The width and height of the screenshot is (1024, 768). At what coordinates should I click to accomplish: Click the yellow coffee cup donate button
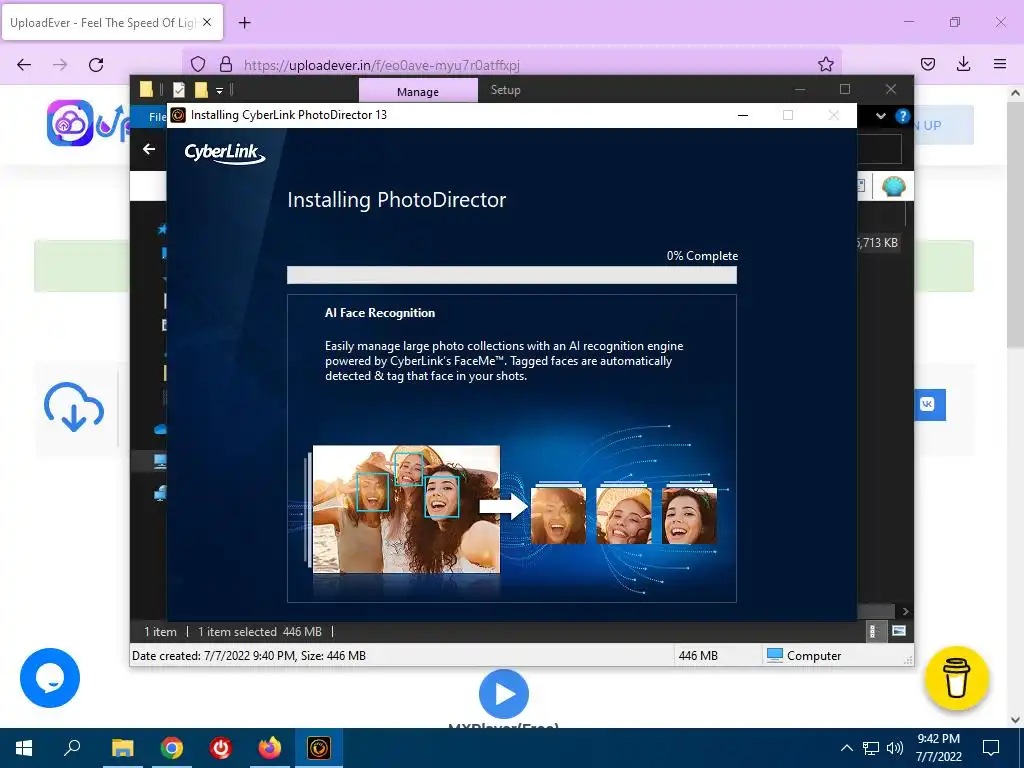pos(956,678)
